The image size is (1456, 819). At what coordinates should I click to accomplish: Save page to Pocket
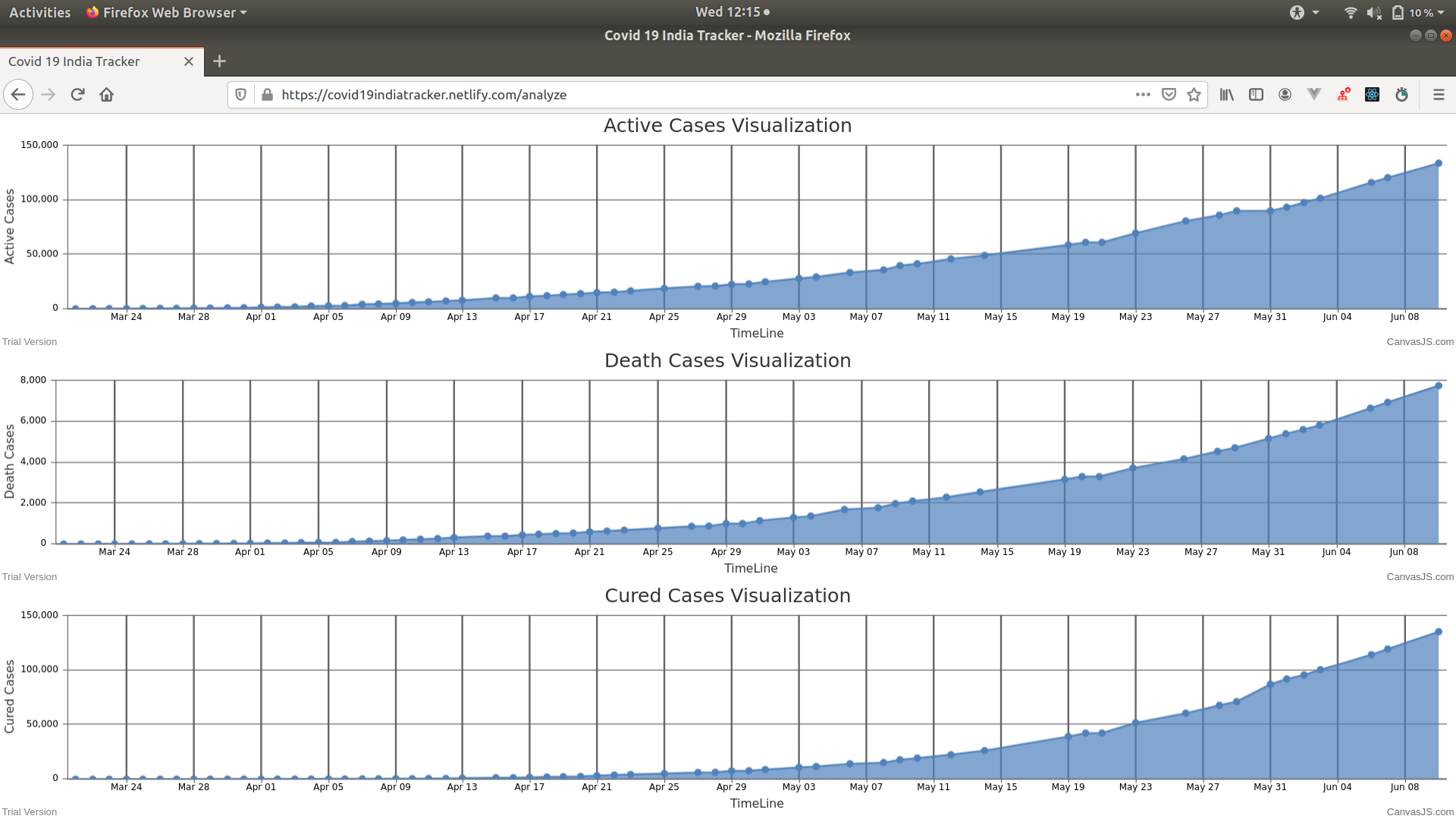point(1169,95)
